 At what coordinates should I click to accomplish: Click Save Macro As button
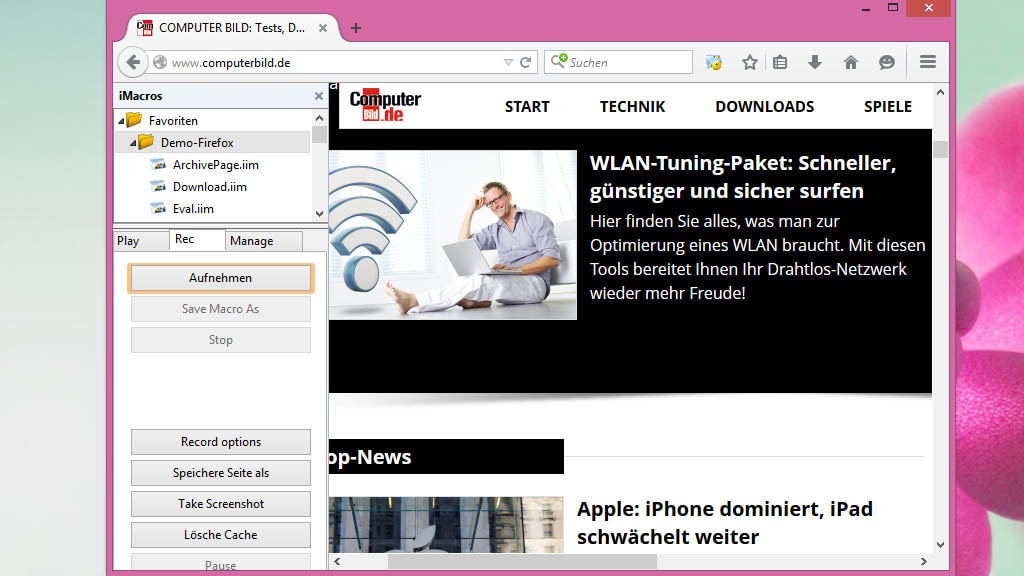(221, 309)
